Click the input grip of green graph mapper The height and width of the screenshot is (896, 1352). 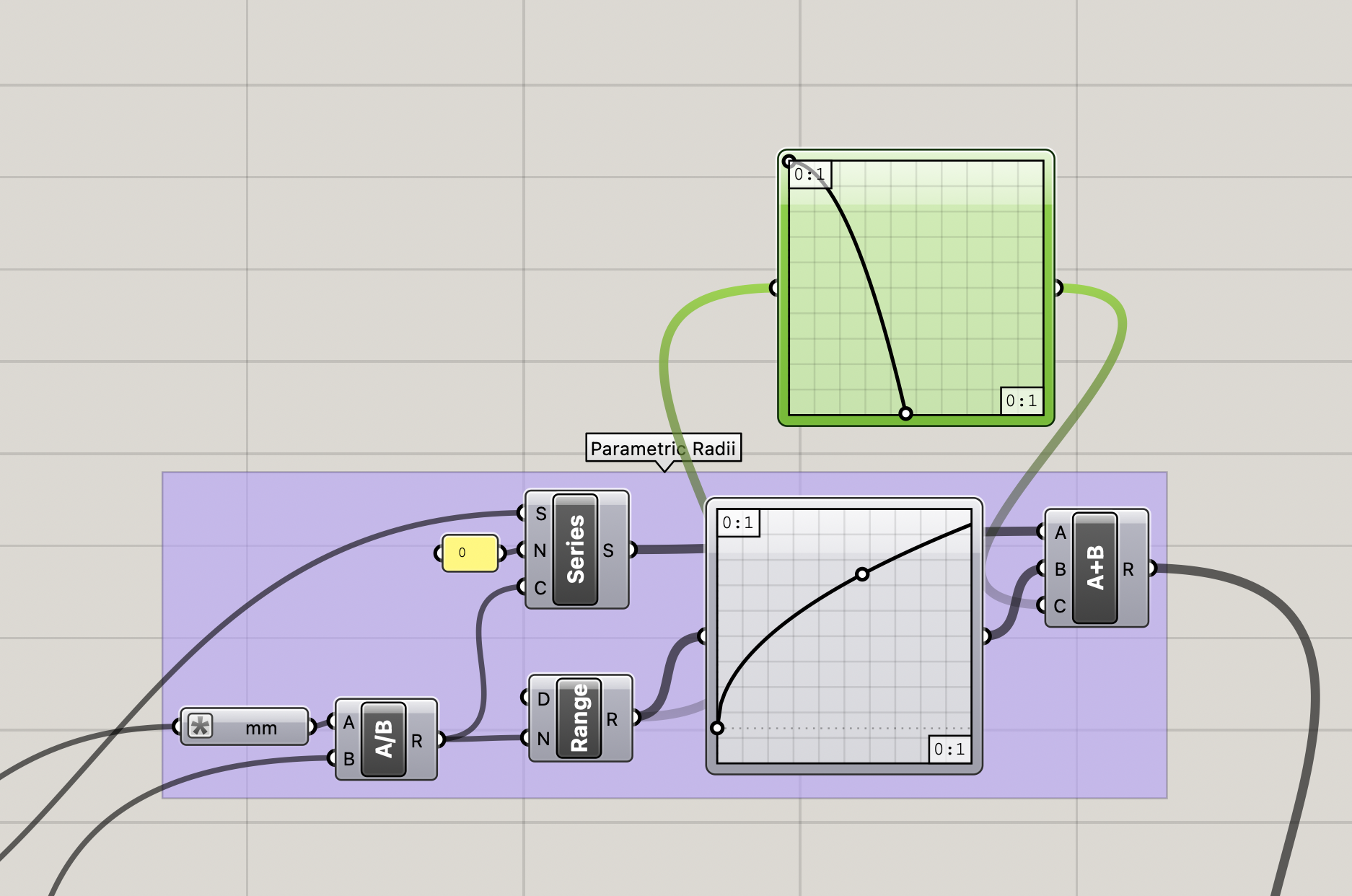[x=774, y=288]
